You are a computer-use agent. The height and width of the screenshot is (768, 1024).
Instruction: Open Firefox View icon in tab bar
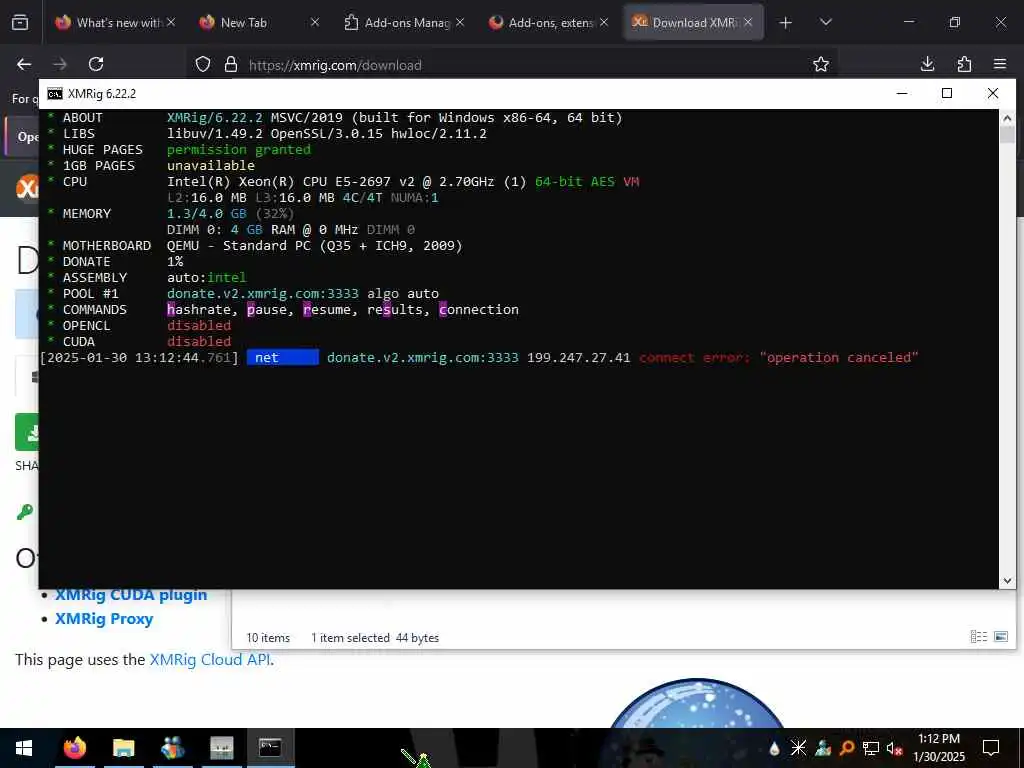[x=20, y=22]
